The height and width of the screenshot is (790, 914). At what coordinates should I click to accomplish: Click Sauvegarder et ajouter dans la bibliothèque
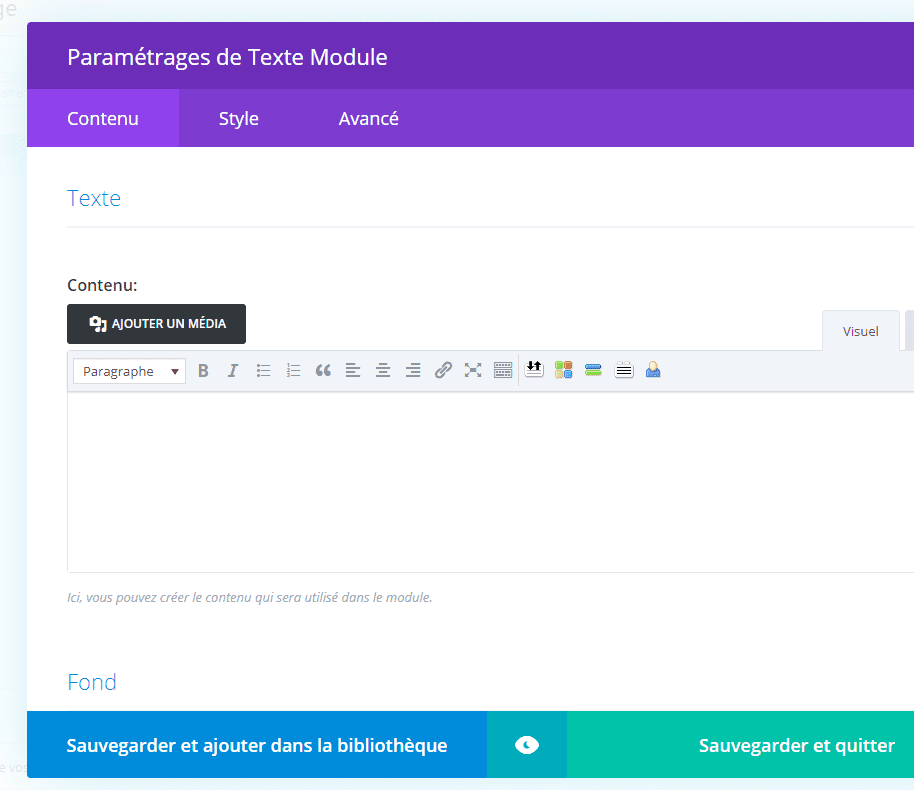point(256,745)
